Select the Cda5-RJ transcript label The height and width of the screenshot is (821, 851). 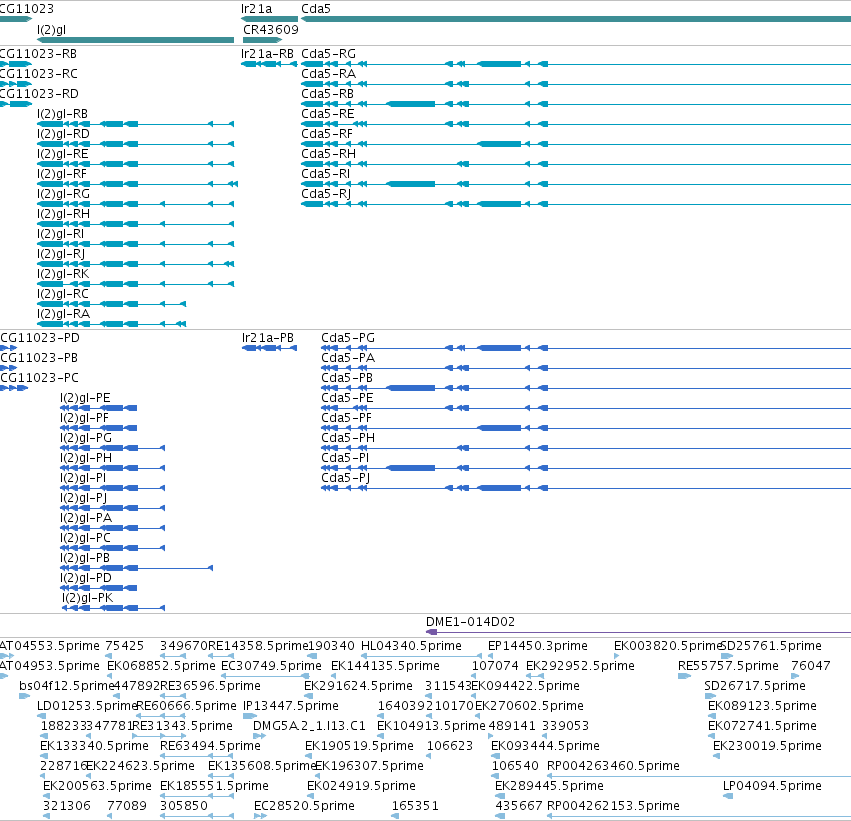pos(326,194)
